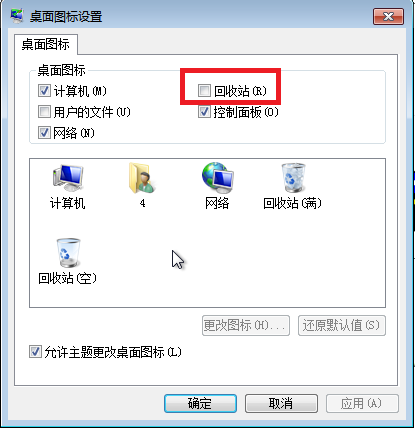The image size is (415, 428).
Task: Select the 回收站(满) full recycle bin icon
Action: 293,178
